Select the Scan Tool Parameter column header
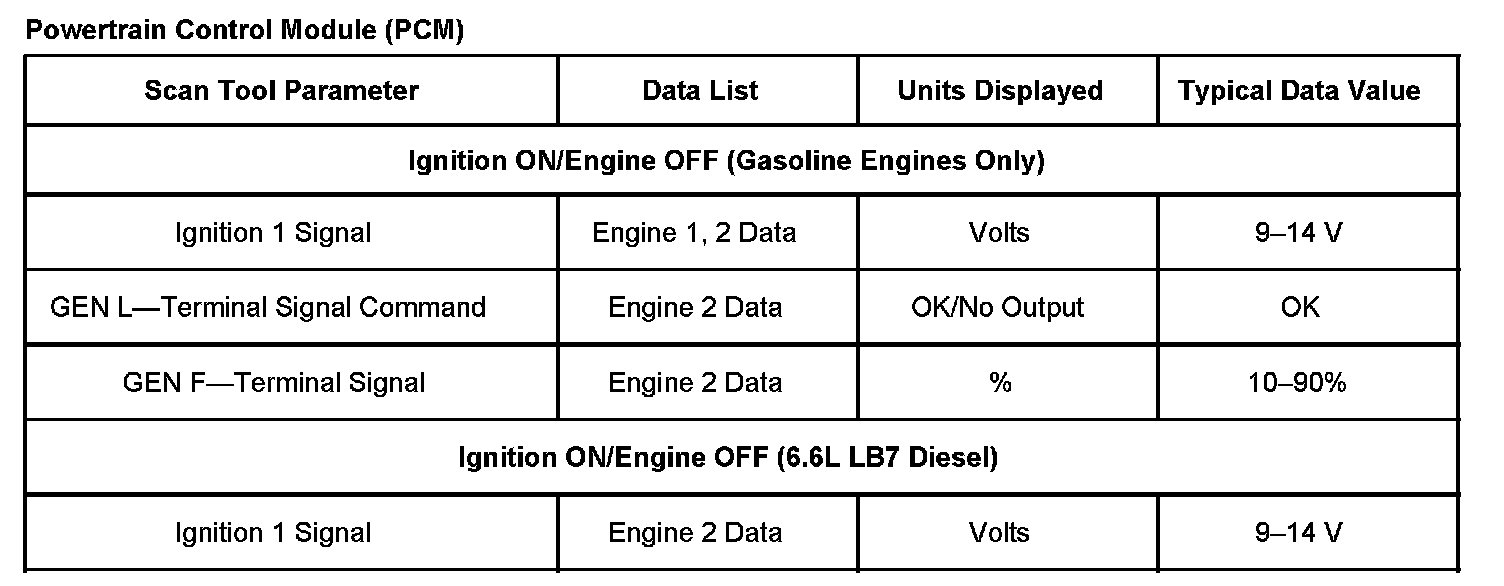This screenshot has width=1504, height=586. pos(281,91)
